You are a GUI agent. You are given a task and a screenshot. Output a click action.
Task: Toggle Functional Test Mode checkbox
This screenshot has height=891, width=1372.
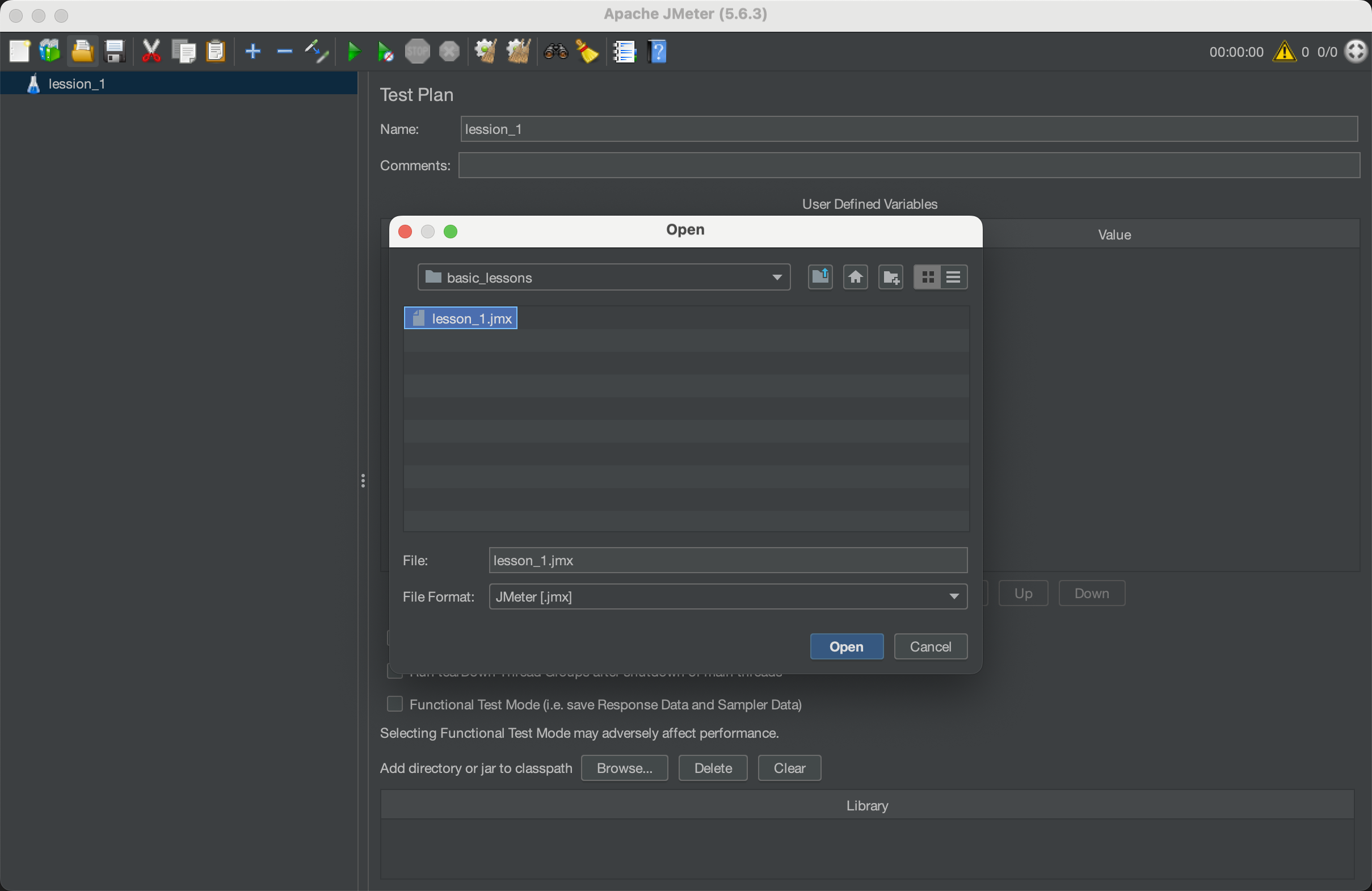coord(394,704)
